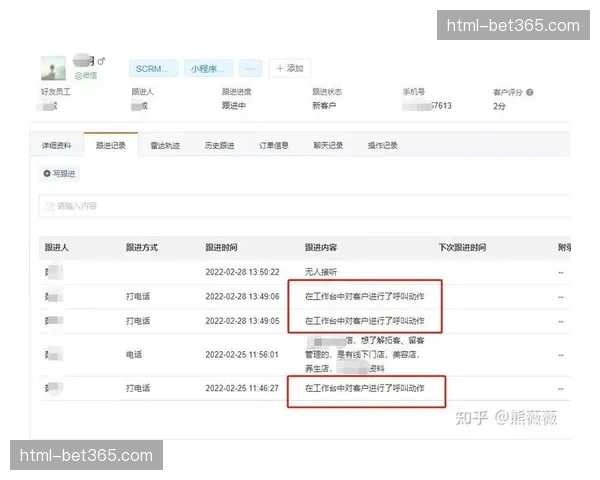Click the 写跟进 button
The image size is (600, 480).
(59, 174)
